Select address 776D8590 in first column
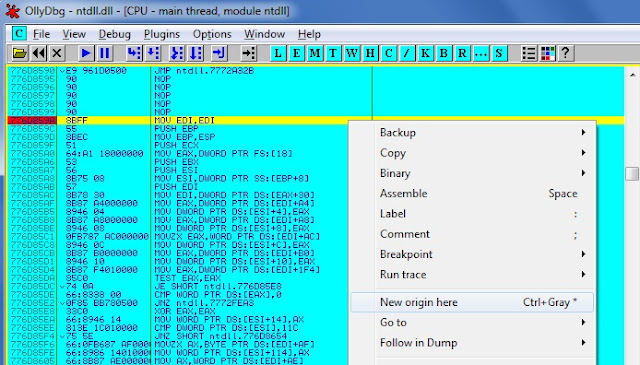Viewport: 640px width, 365px height. click(x=32, y=71)
